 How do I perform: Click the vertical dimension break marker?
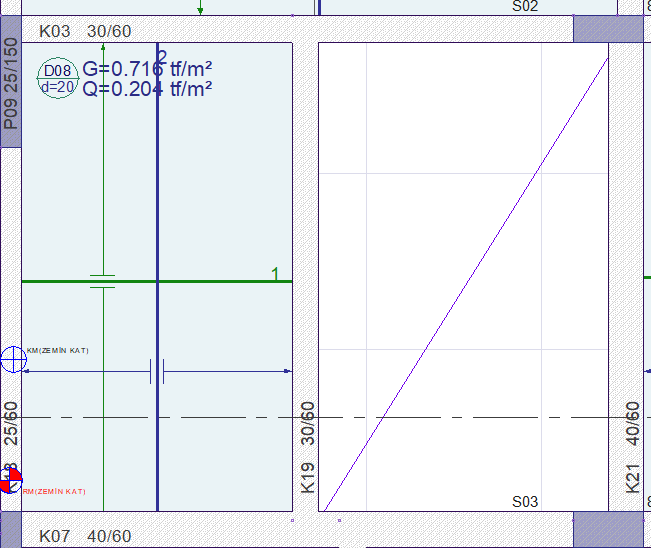[103, 281]
